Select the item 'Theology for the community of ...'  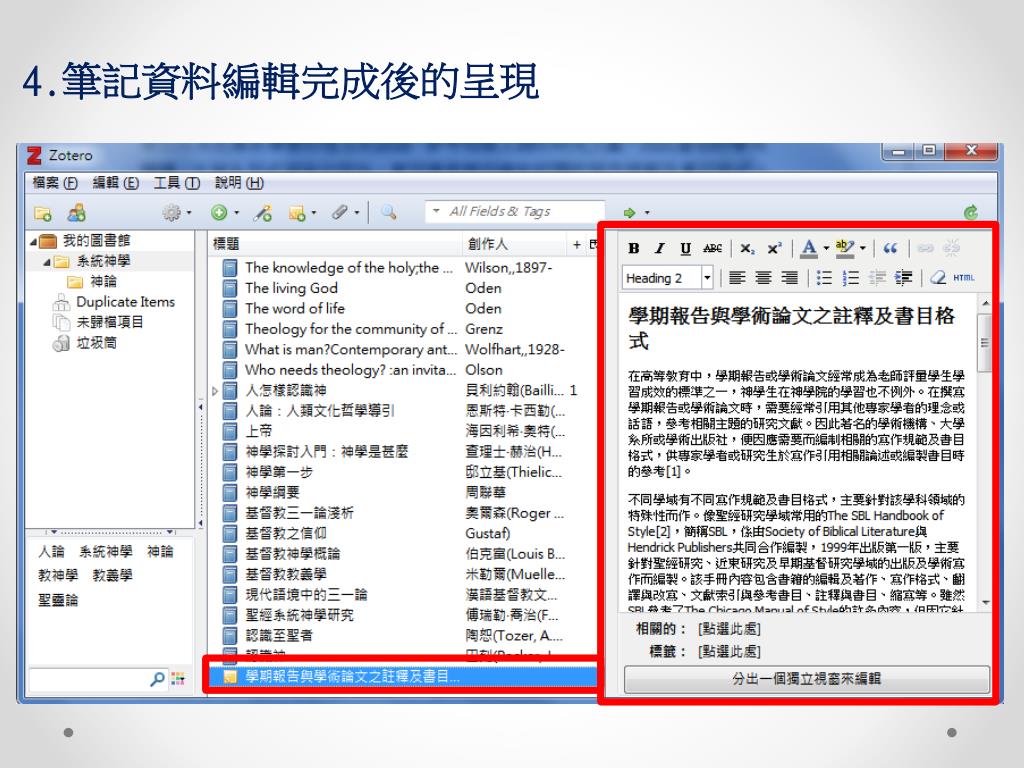(403, 329)
